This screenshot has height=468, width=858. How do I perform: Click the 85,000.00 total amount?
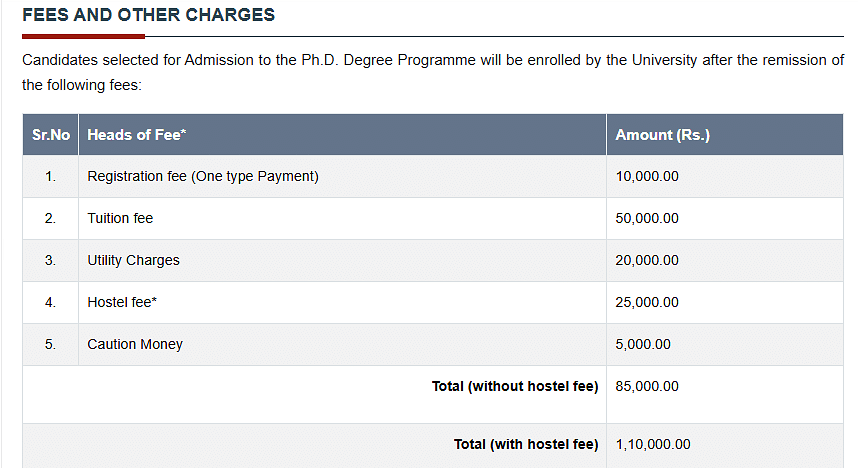pyautogui.click(x=647, y=386)
